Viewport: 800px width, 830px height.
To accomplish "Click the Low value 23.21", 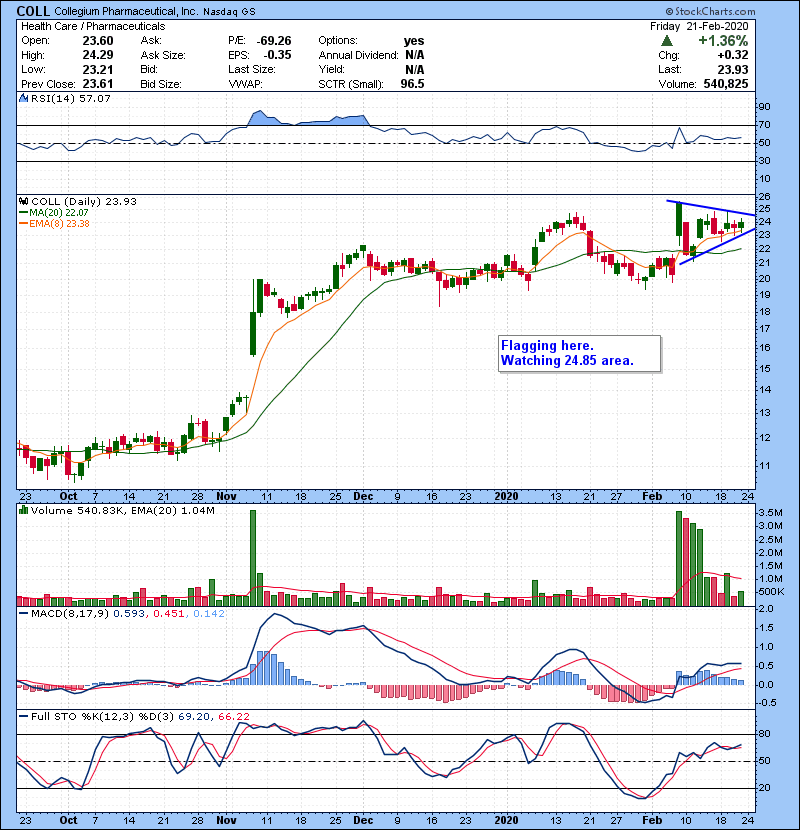I will tap(97, 69).
